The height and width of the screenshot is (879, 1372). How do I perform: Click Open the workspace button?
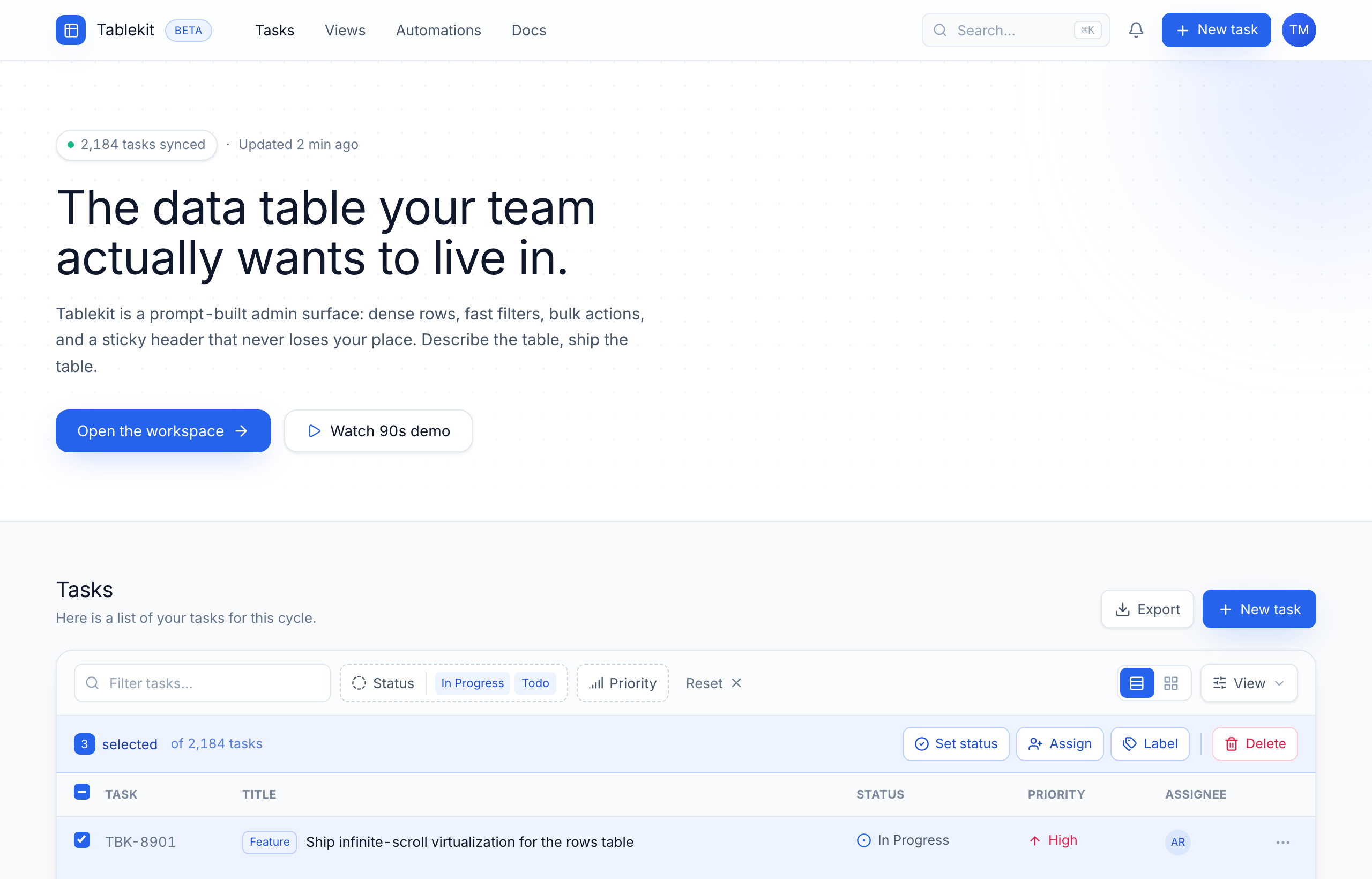(163, 431)
